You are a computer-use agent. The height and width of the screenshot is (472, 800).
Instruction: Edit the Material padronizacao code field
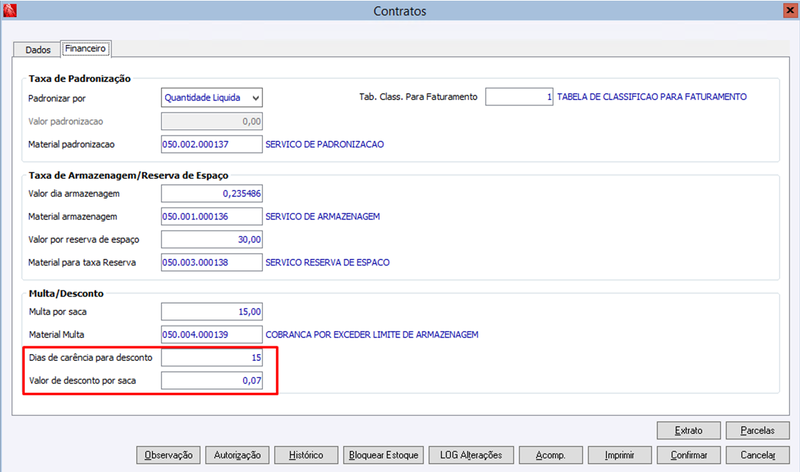coord(212,144)
